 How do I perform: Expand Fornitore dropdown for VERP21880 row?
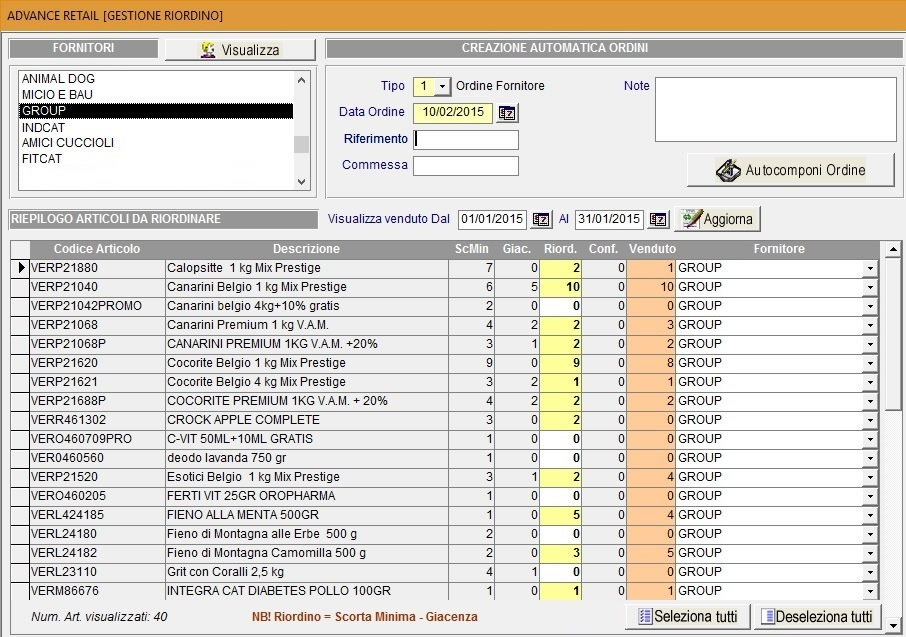click(870, 268)
